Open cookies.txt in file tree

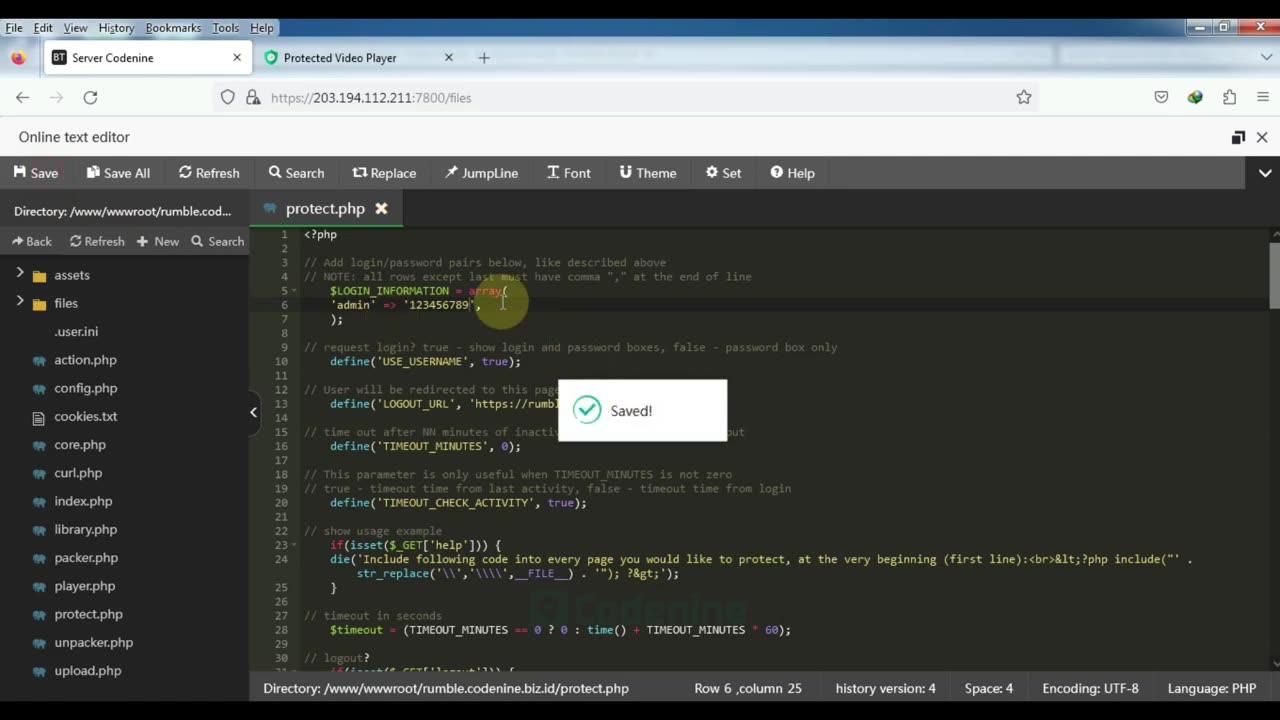(86, 416)
